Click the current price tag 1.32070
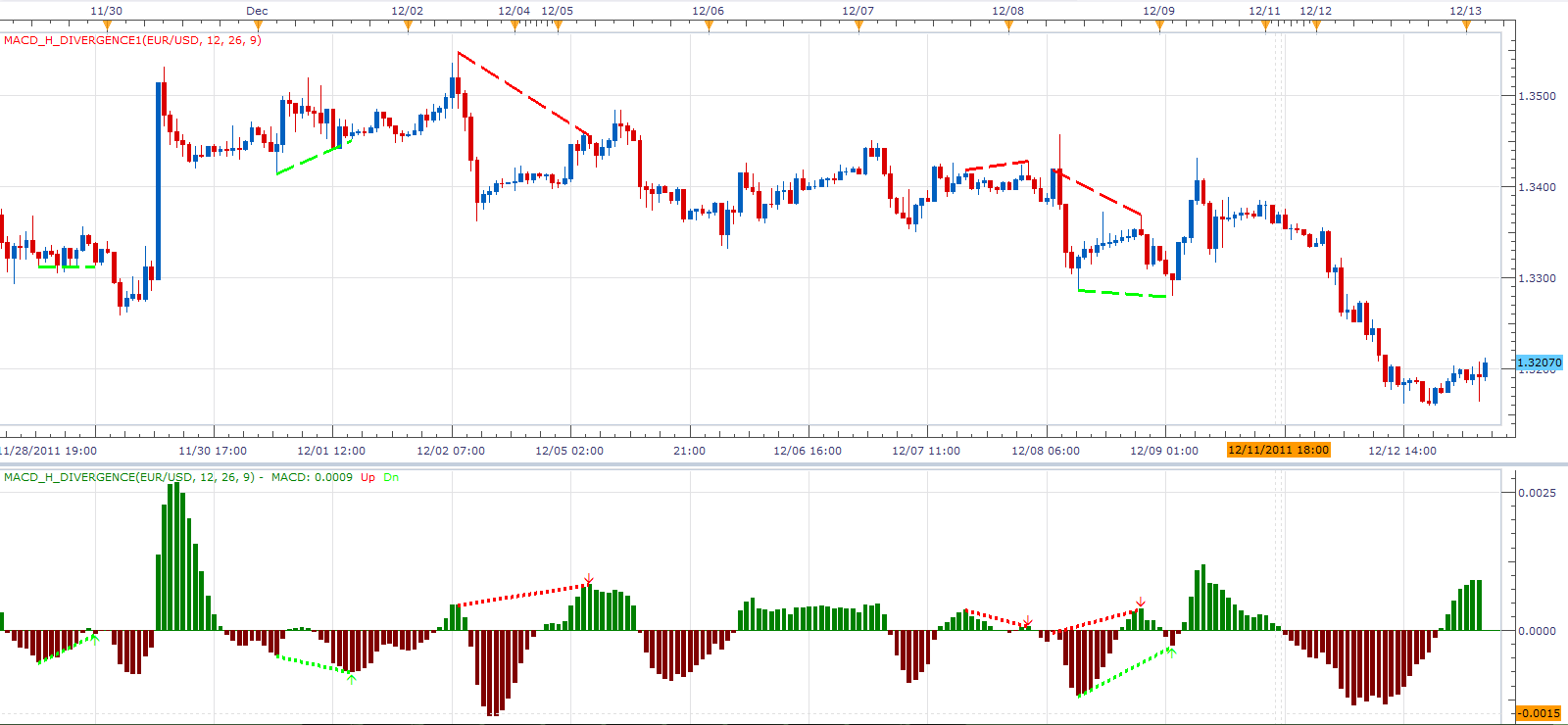1568x725 pixels. click(x=1540, y=362)
